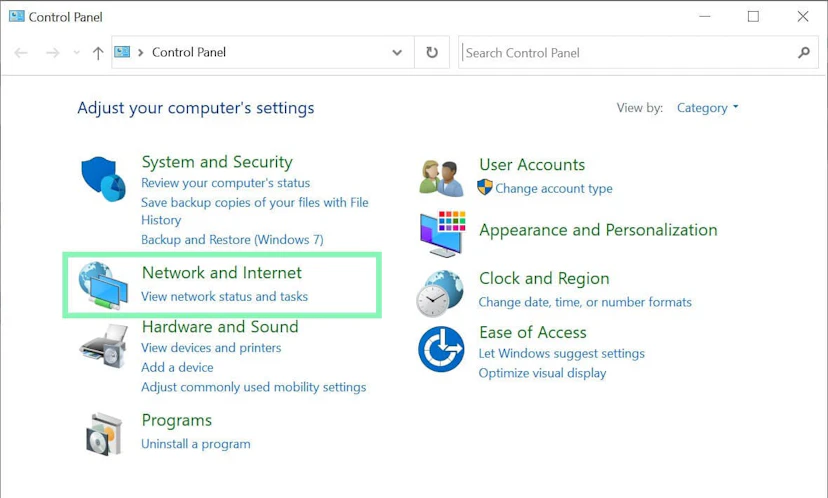
Task: Click View network status and tasks
Action: click(224, 296)
